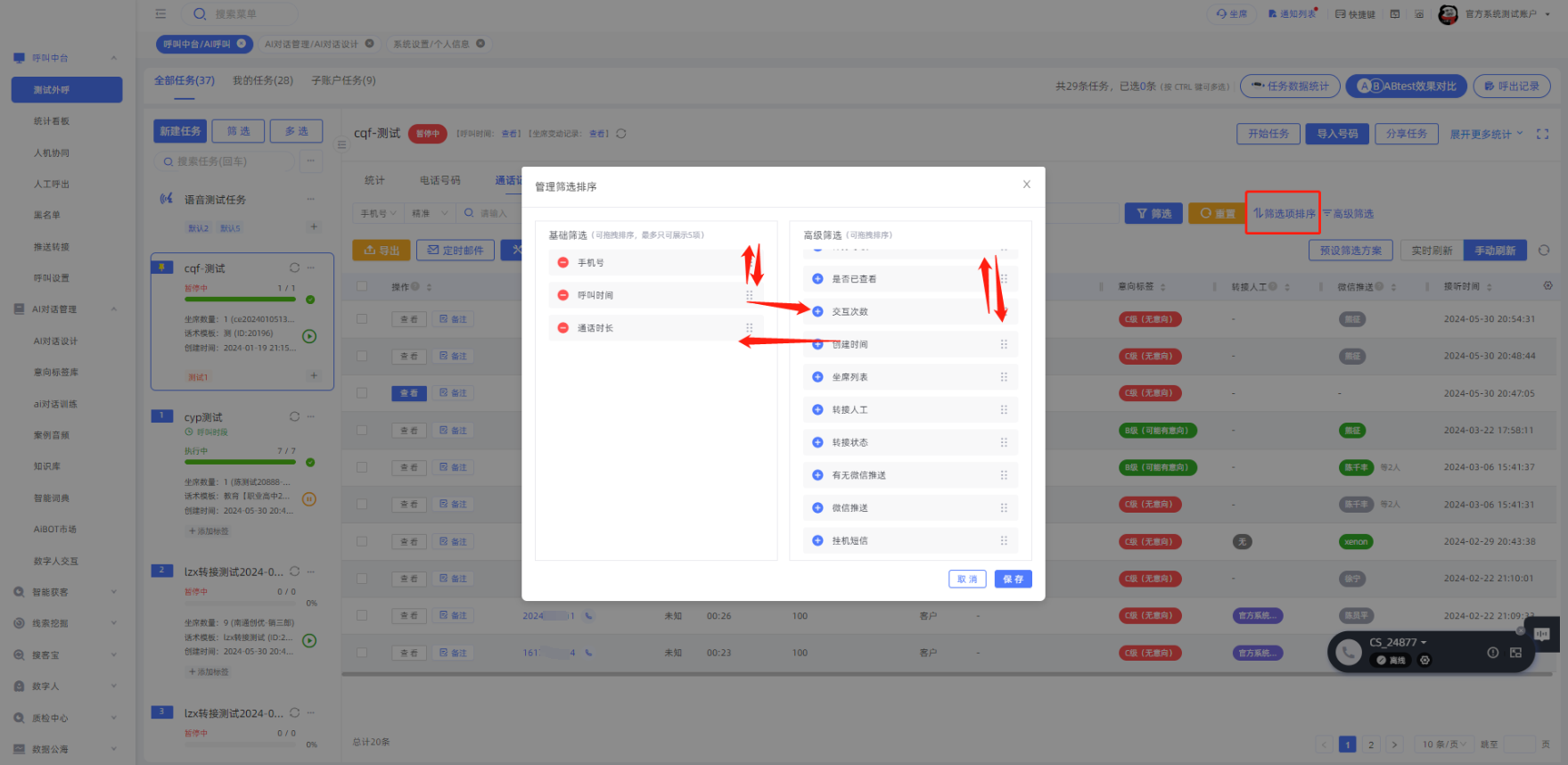This screenshot has height=765, width=1568.
Task: Switch refresh mode to 实时刷新
Action: tap(1432, 251)
